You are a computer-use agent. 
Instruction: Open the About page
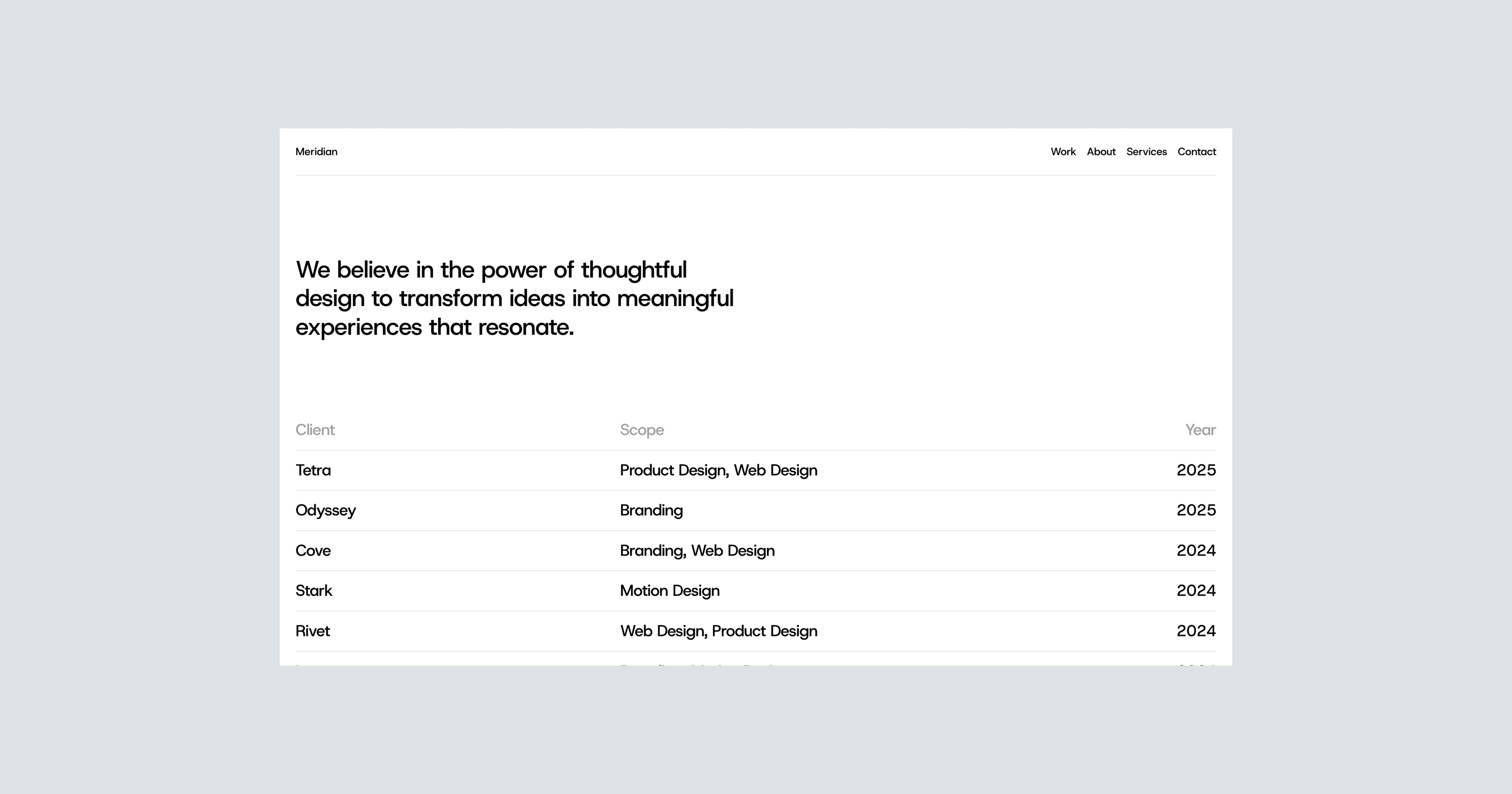[x=1101, y=152]
